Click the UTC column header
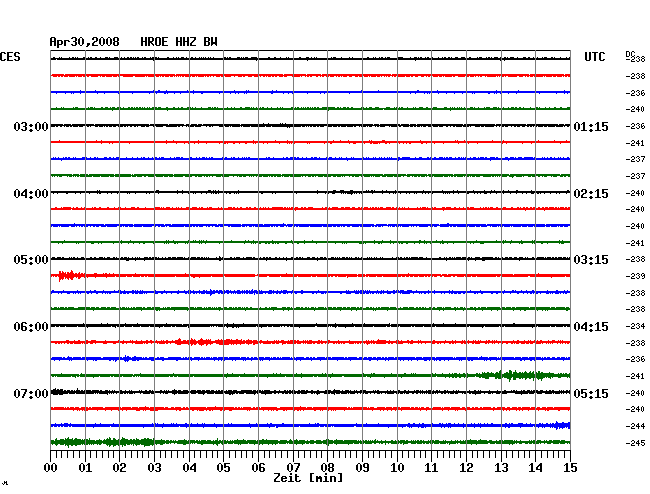 tap(594, 57)
